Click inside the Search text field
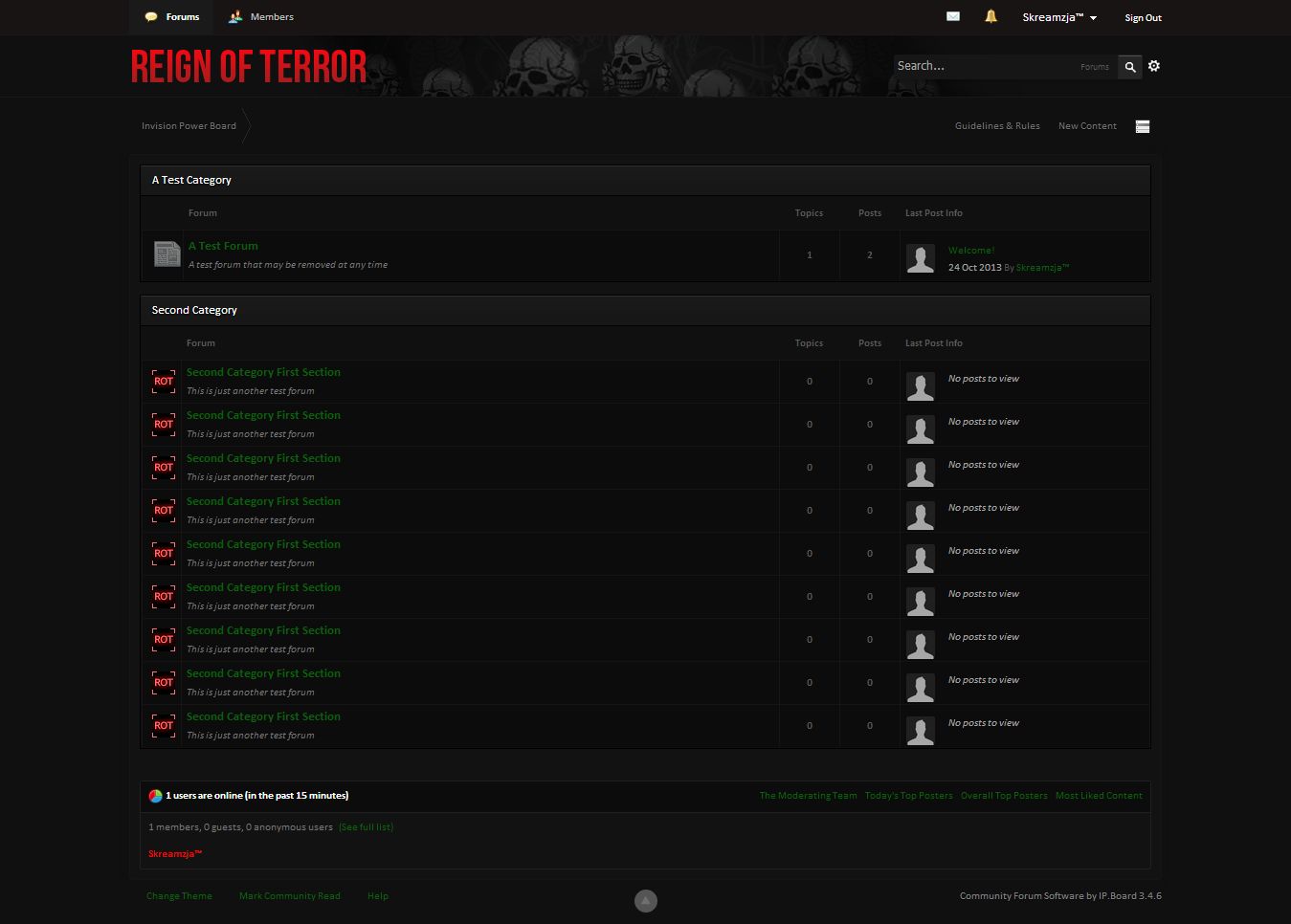Screen dimensions: 1291x924 pos(981,66)
